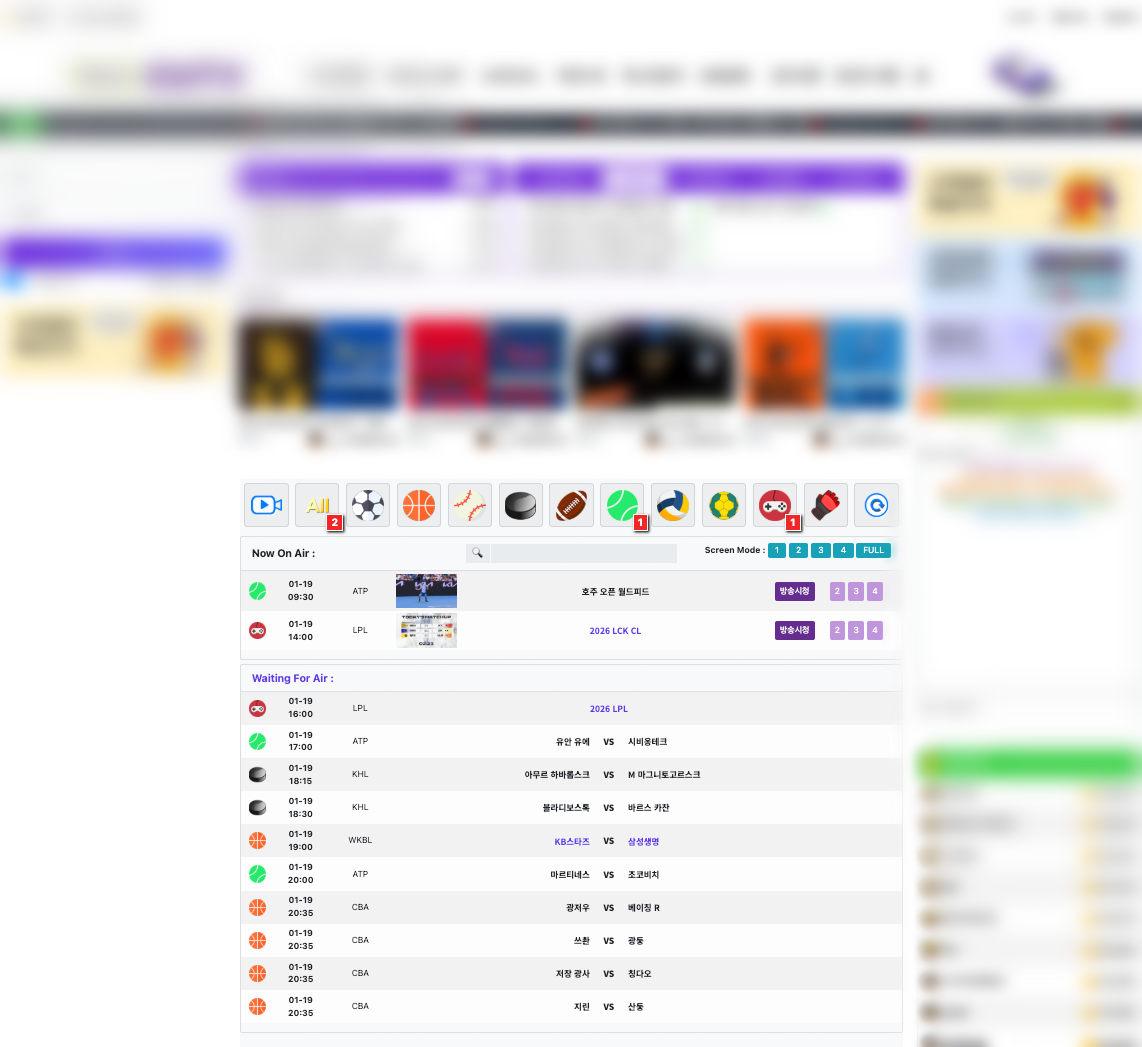Open the 2026 LCK CL link
This screenshot has height=1047, width=1142.
click(615, 631)
